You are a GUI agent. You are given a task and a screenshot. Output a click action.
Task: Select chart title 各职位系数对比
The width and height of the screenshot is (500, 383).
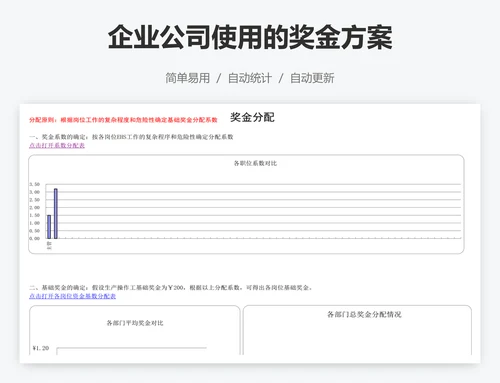pyautogui.click(x=255, y=163)
